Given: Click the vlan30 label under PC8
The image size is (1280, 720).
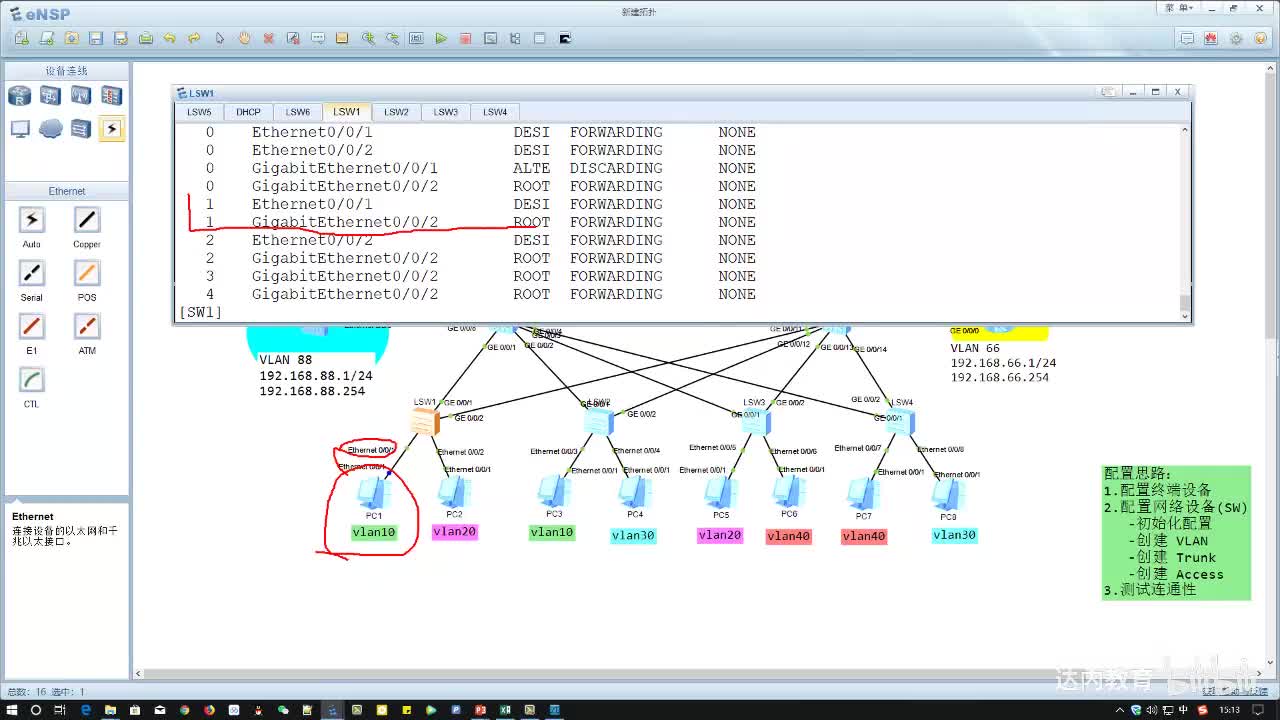Looking at the screenshot, I should pos(954,535).
